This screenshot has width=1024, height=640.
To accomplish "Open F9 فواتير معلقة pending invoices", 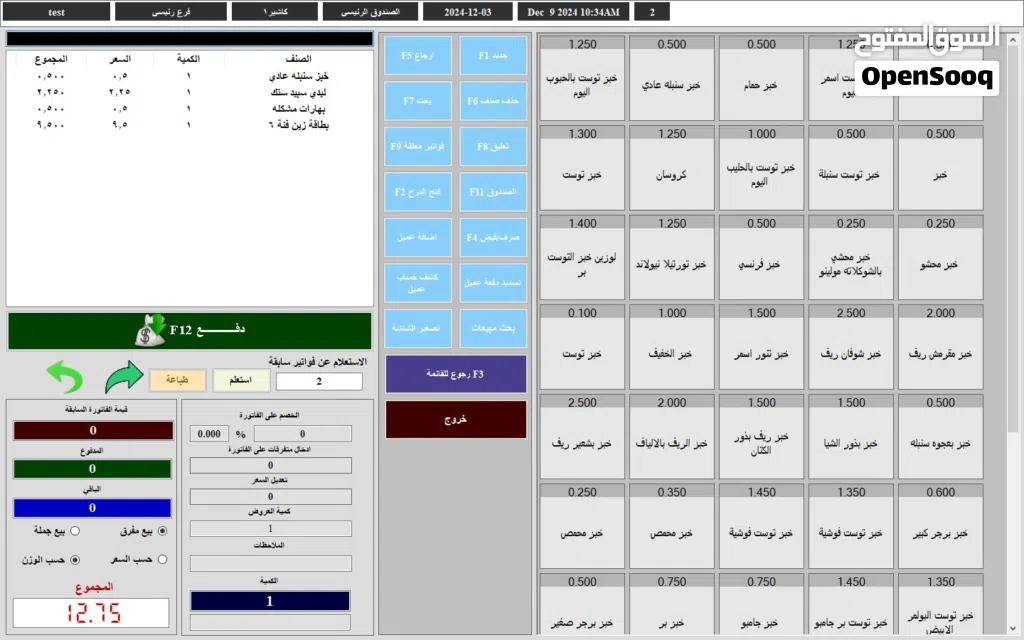I will [418, 146].
